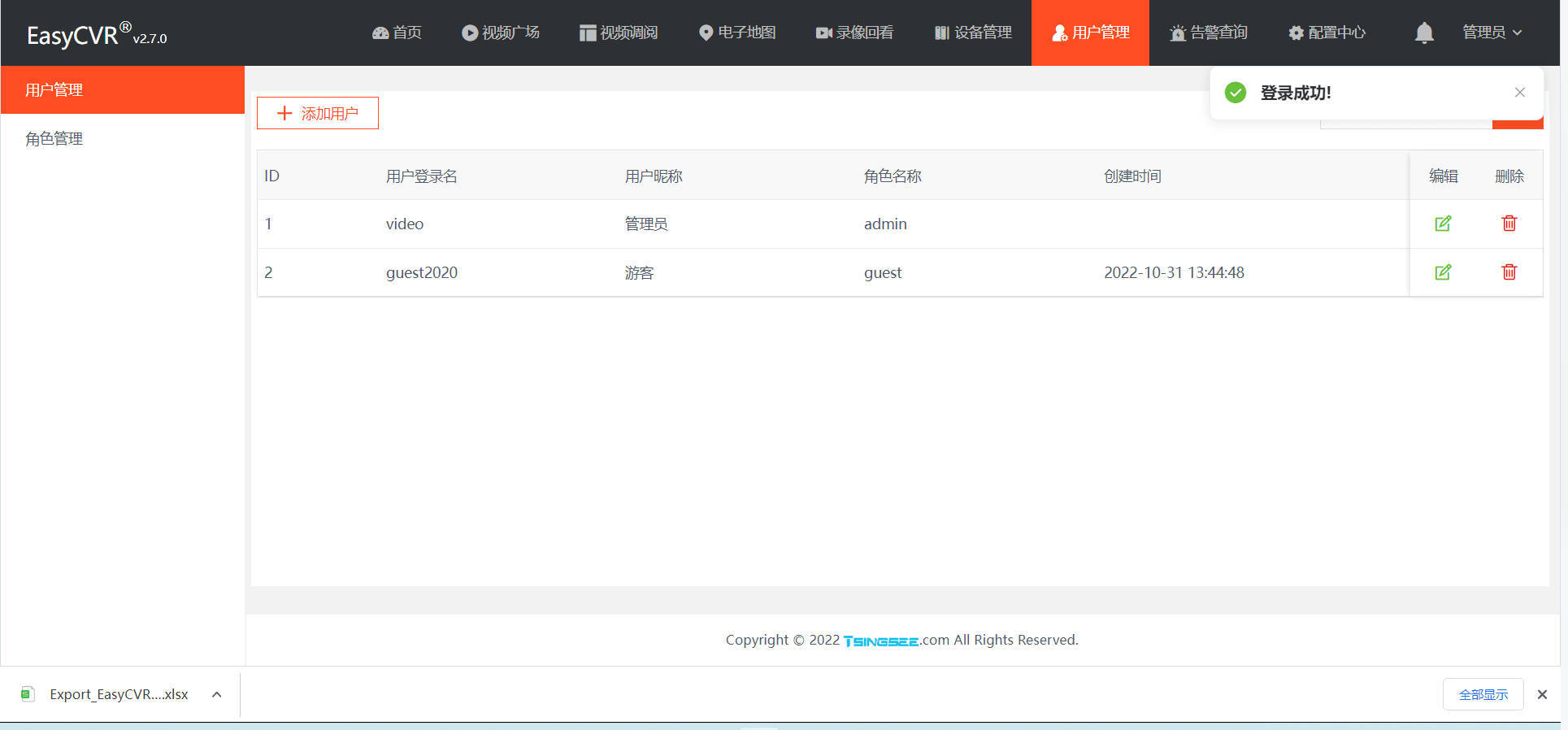
Task: Open the downloaded Export_EasyCVR xlsx file
Action: point(119,694)
